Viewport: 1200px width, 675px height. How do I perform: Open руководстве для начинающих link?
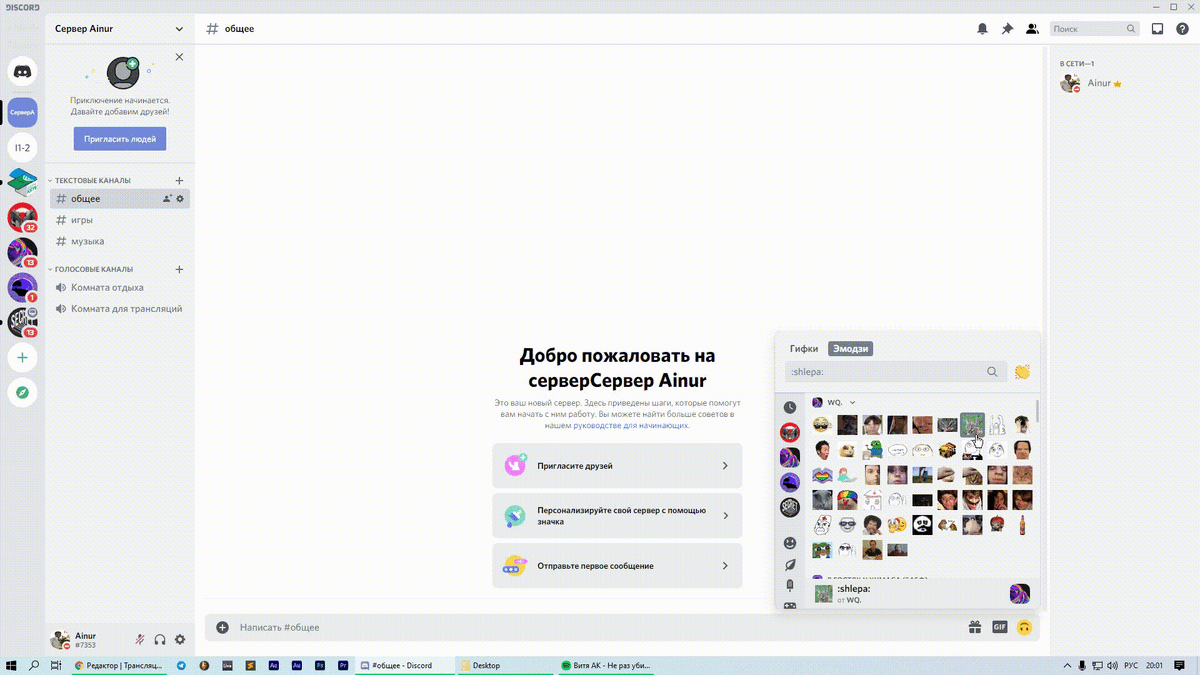coord(631,425)
